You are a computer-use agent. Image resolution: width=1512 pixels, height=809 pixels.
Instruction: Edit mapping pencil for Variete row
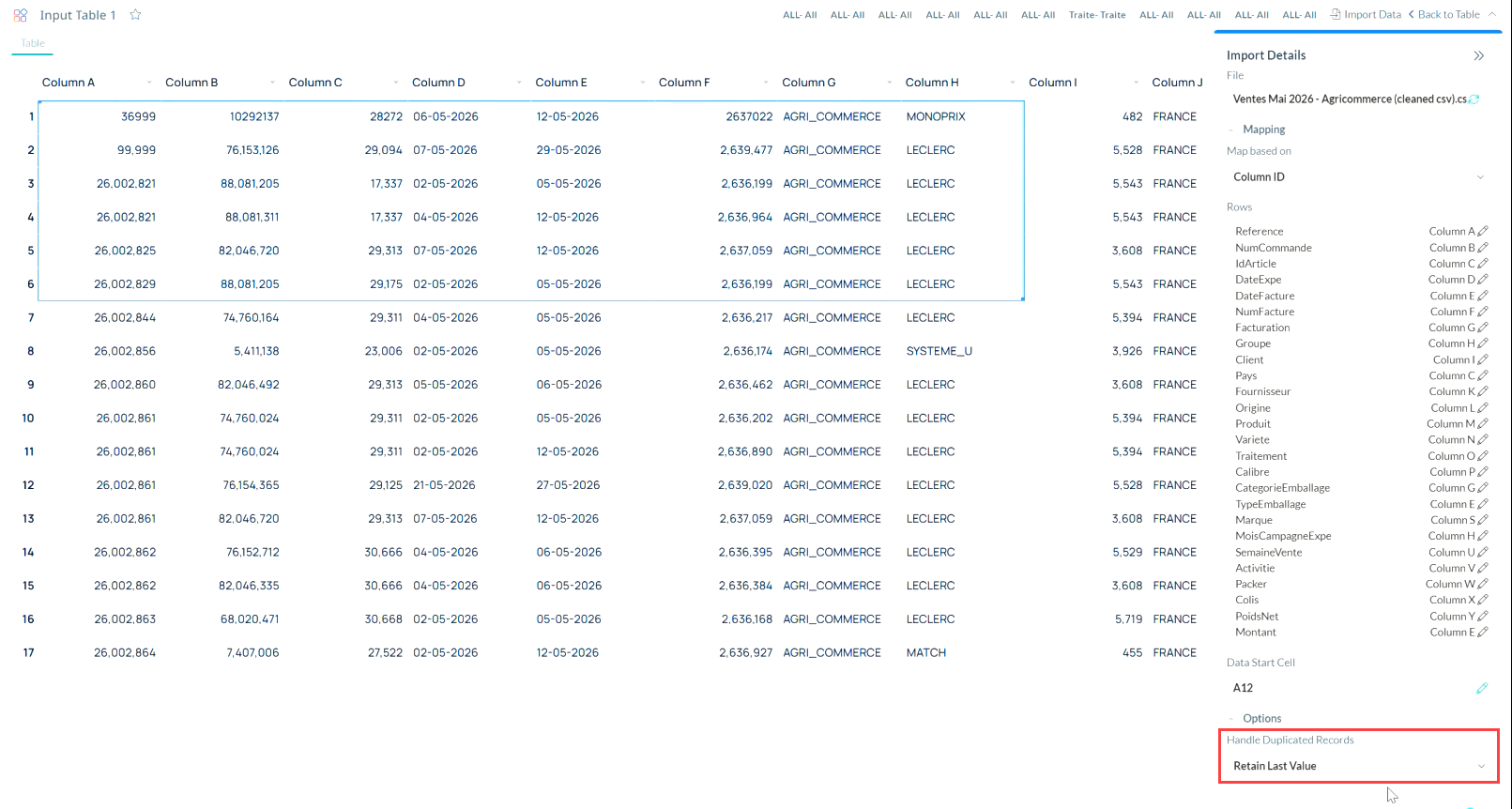pyautogui.click(x=1483, y=439)
